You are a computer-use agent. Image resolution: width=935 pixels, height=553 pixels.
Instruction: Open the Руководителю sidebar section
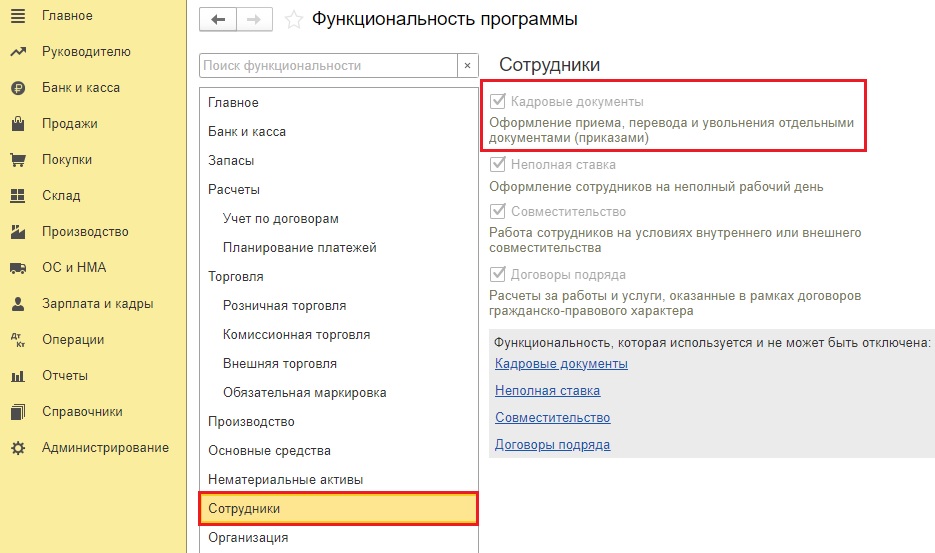(x=86, y=52)
